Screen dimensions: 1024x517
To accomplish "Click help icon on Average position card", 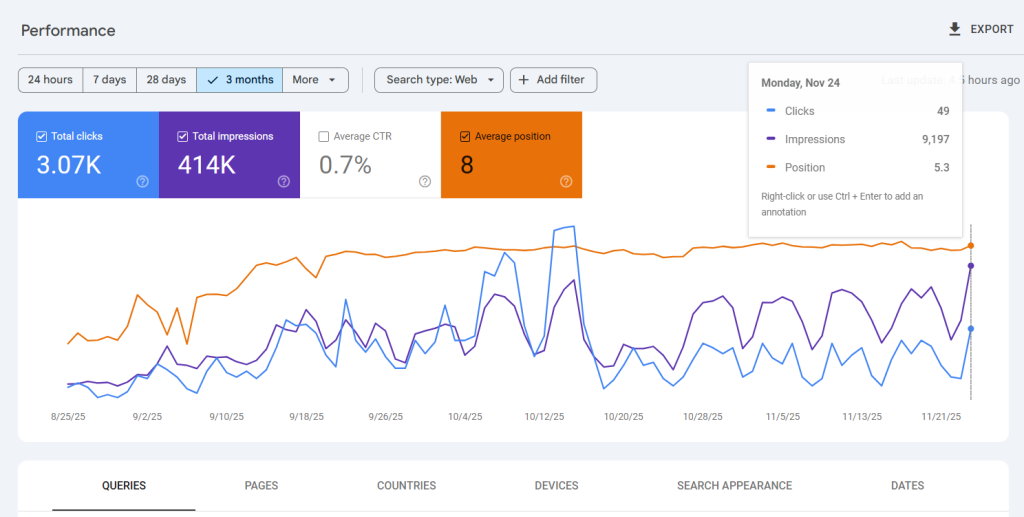I will pos(566,181).
